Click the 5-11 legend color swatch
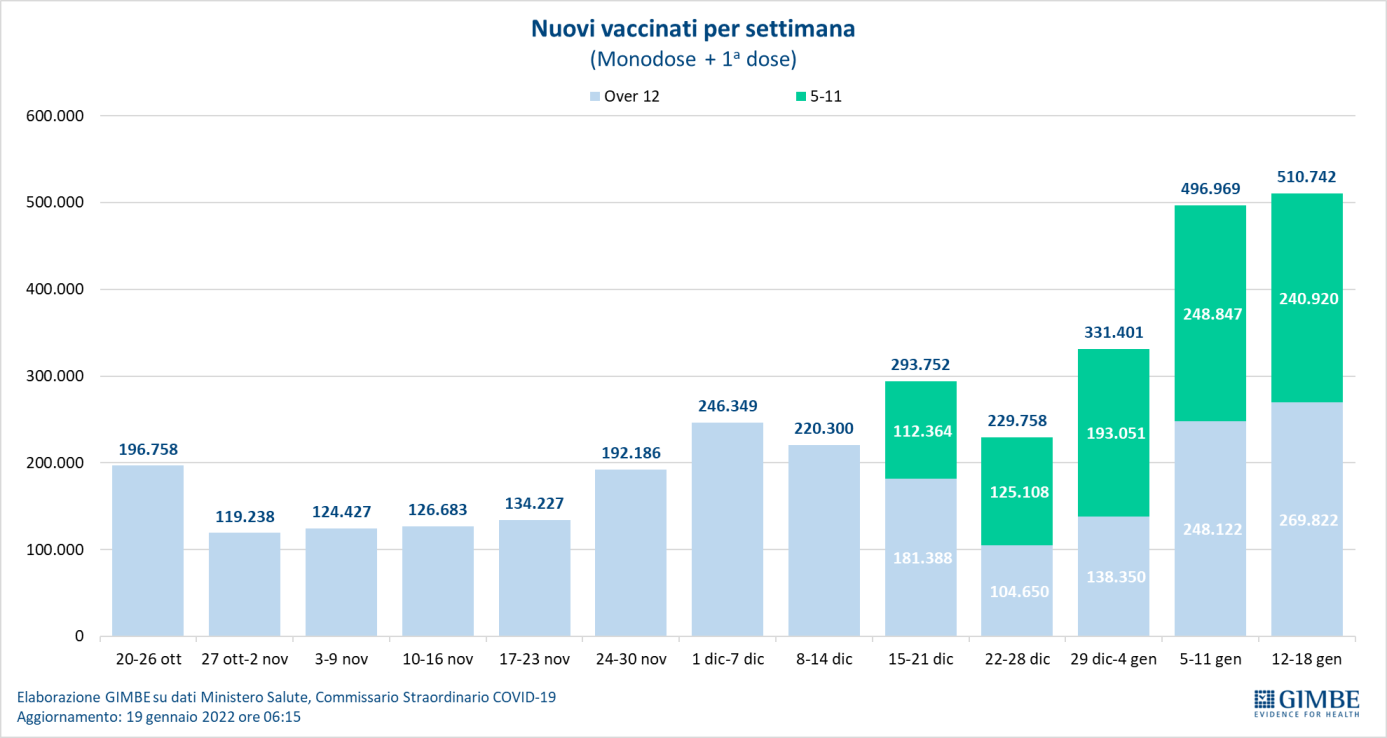The height and width of the screenshot is (738, 1387). tap(801, 97)
